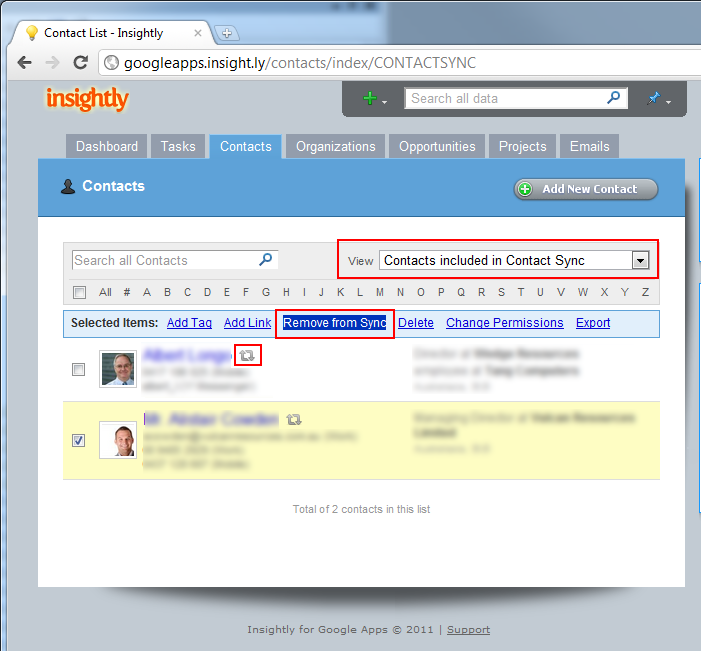Click the Add New Contact button
The image size is (701, 651).
586,189
